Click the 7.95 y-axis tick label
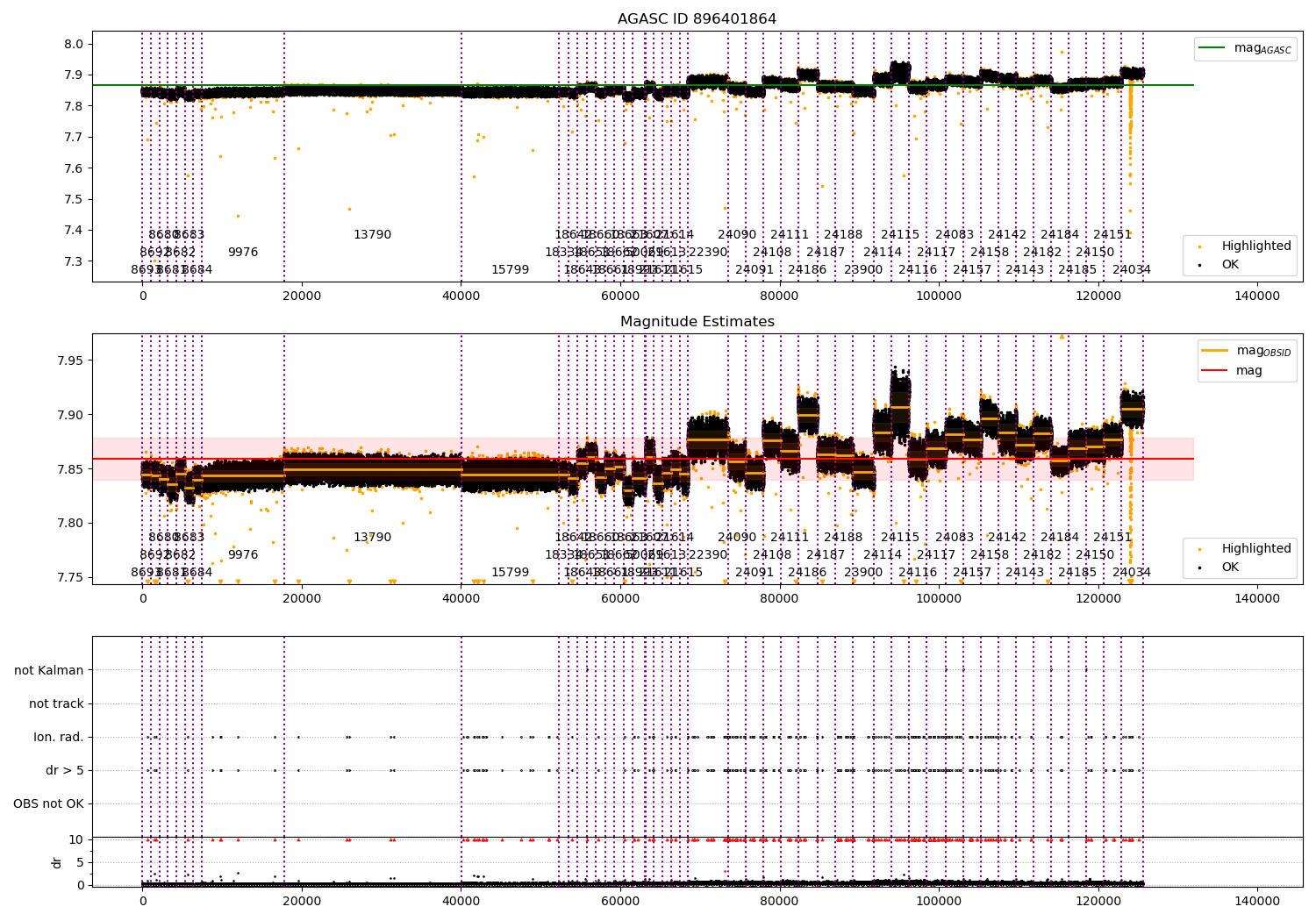This screenshot has width=1316, height=921. pos(70,361)
